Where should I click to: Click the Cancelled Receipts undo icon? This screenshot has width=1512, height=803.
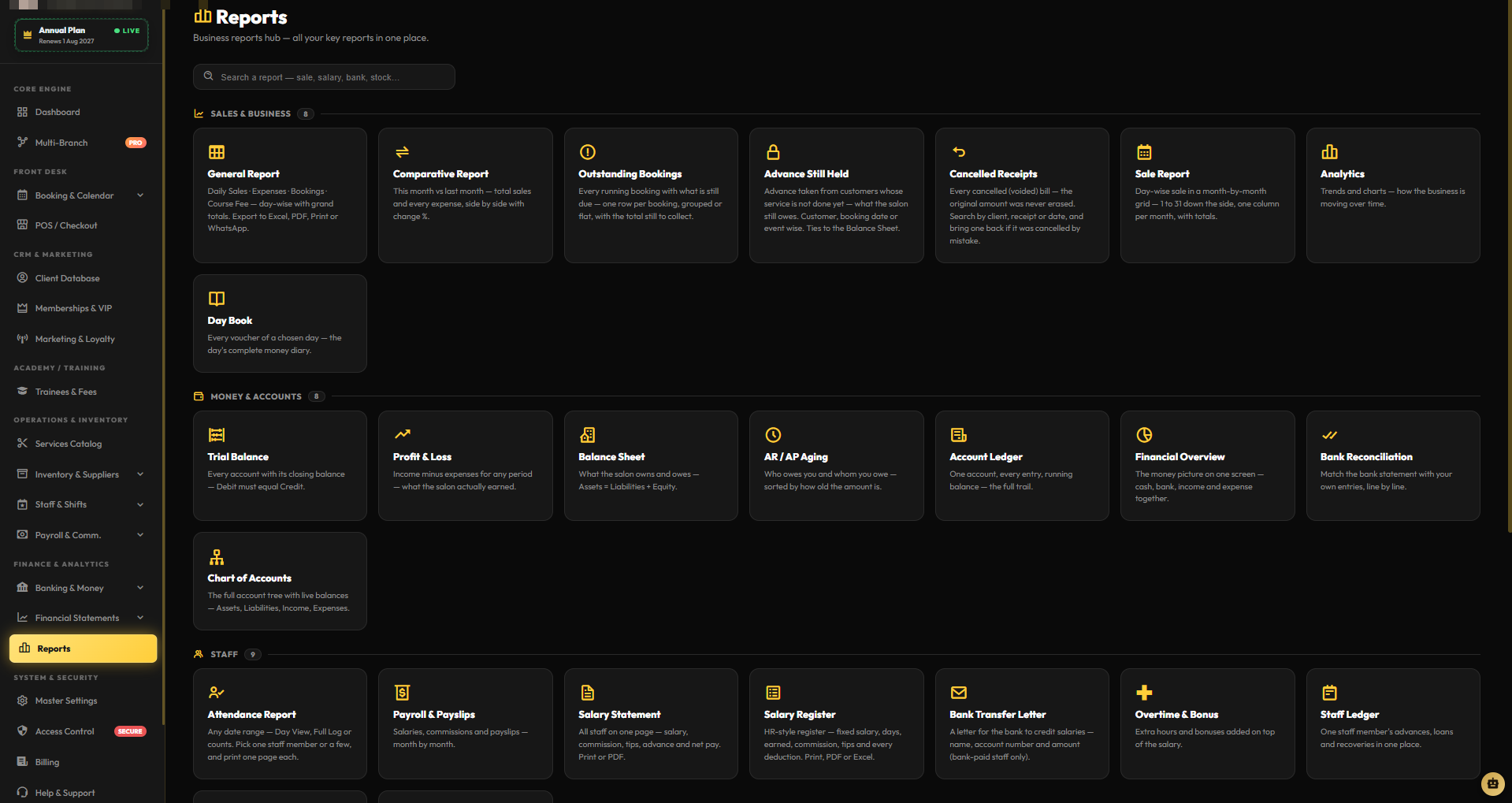959,152
